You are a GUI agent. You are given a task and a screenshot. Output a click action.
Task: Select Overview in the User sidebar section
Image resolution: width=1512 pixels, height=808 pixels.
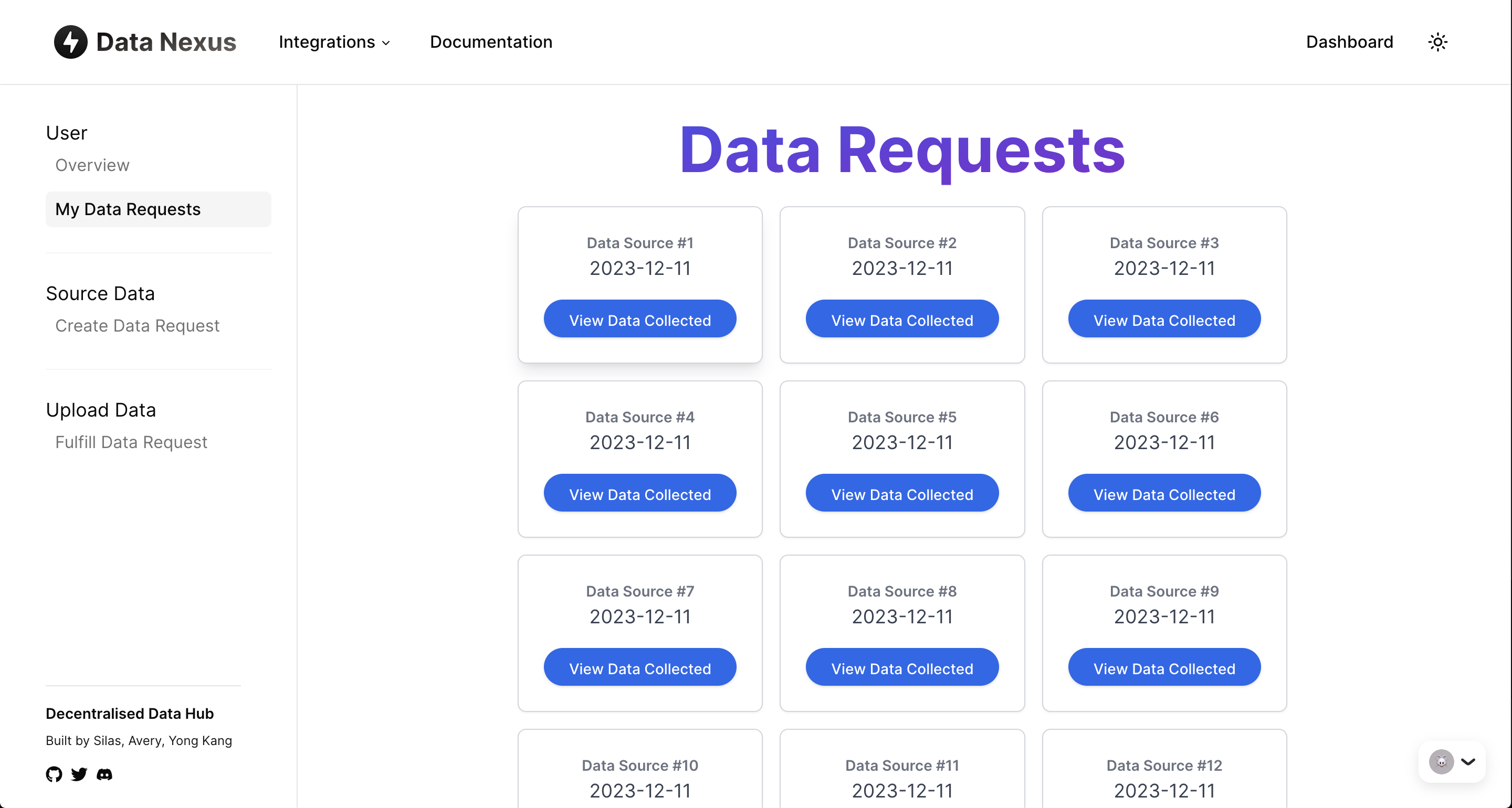point(92,165)
